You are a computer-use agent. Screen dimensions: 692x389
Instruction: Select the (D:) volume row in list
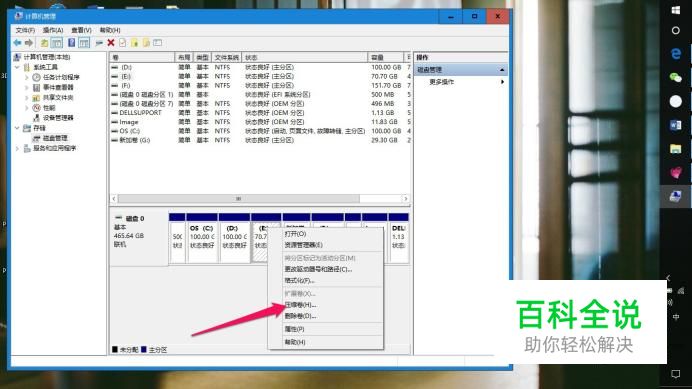pos(260,67)
